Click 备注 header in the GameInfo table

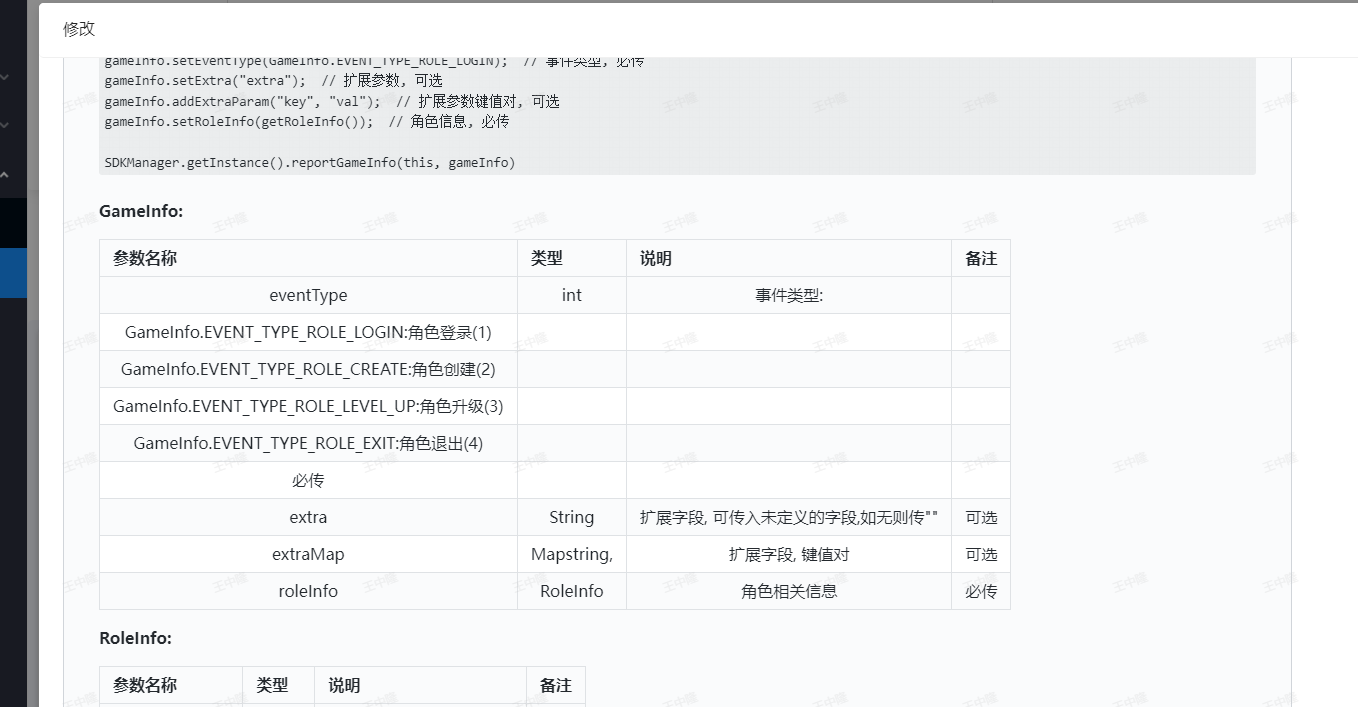point(980,258)
